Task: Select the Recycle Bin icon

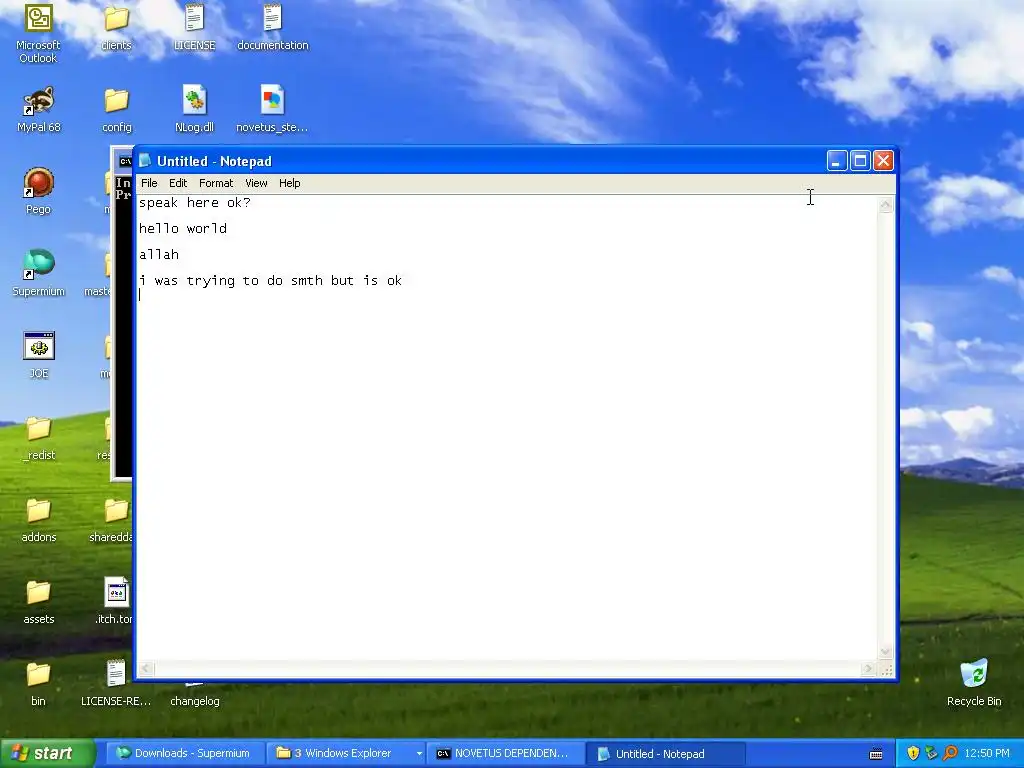Action: [974, 683]
